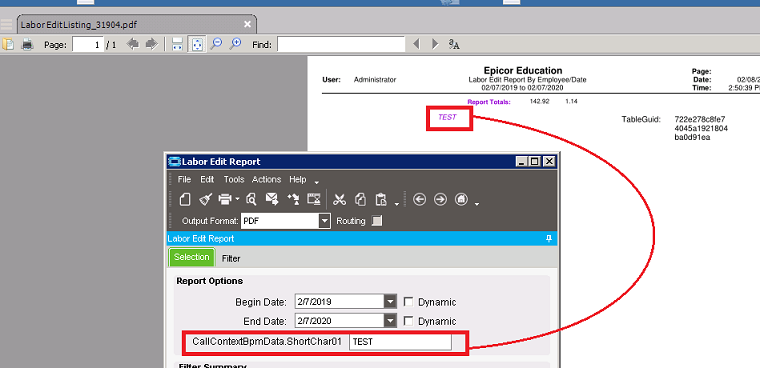Check Dynamic for Begin Date
Image resolution: width=760 pixels, height=368 pixels.
409,302
